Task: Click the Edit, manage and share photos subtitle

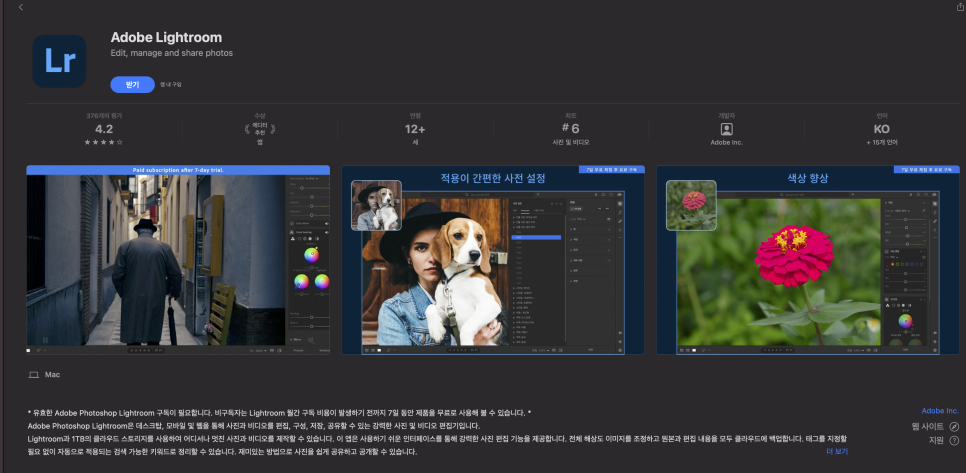Action: (x=171, y=54)
